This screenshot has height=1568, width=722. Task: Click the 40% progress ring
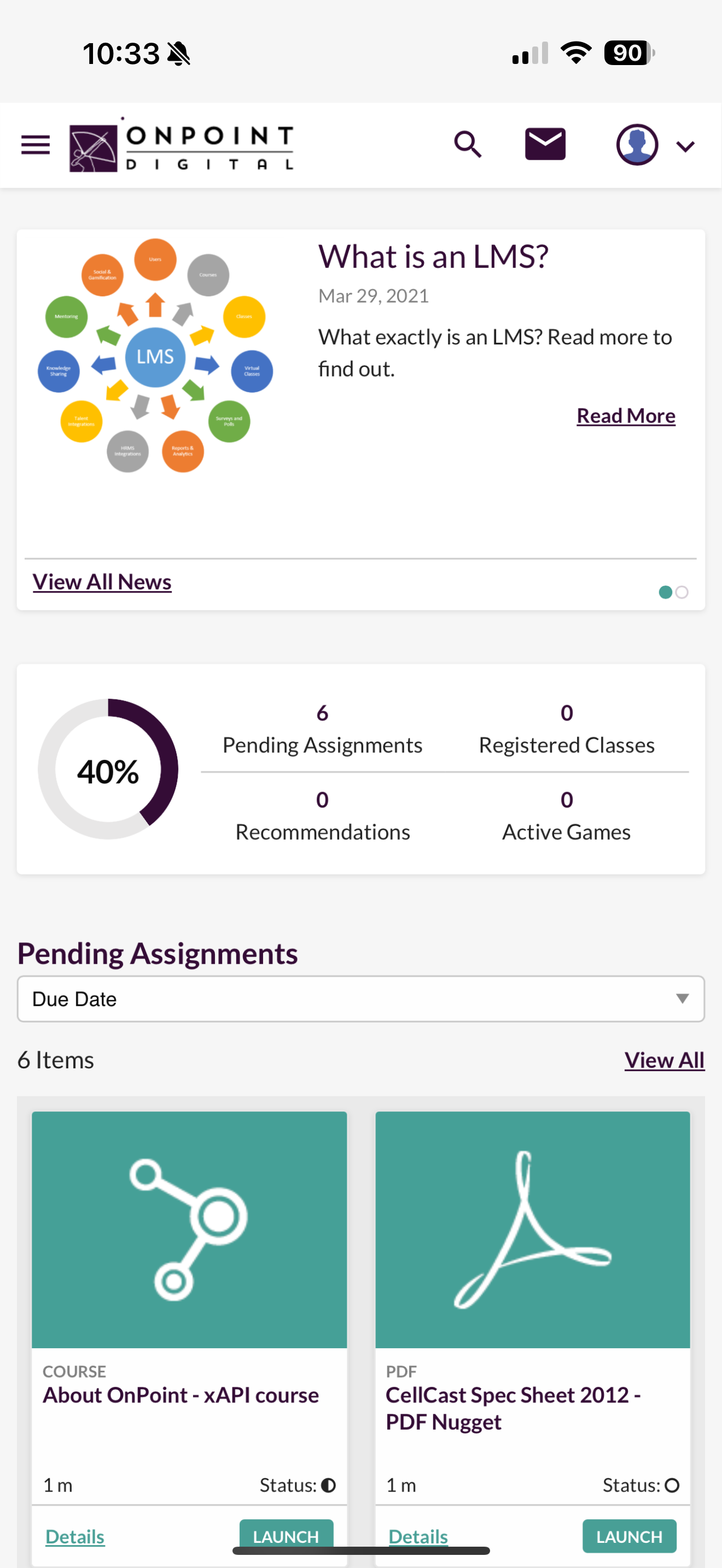point(108,769)
